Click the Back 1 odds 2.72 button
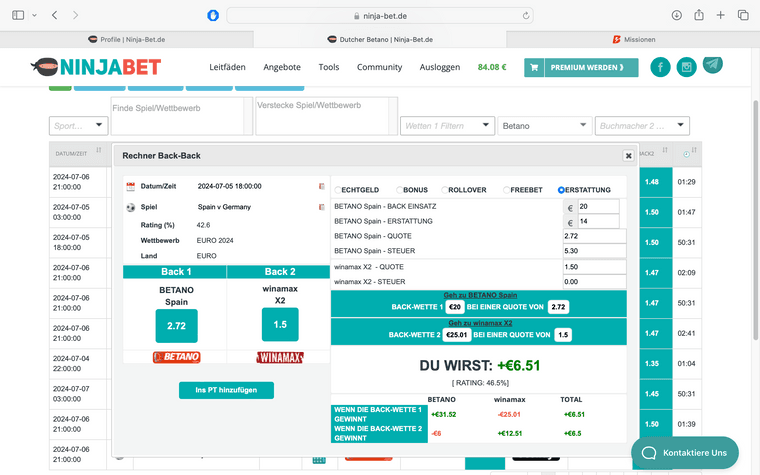This screenshot has height=475, width=760. 176,326
